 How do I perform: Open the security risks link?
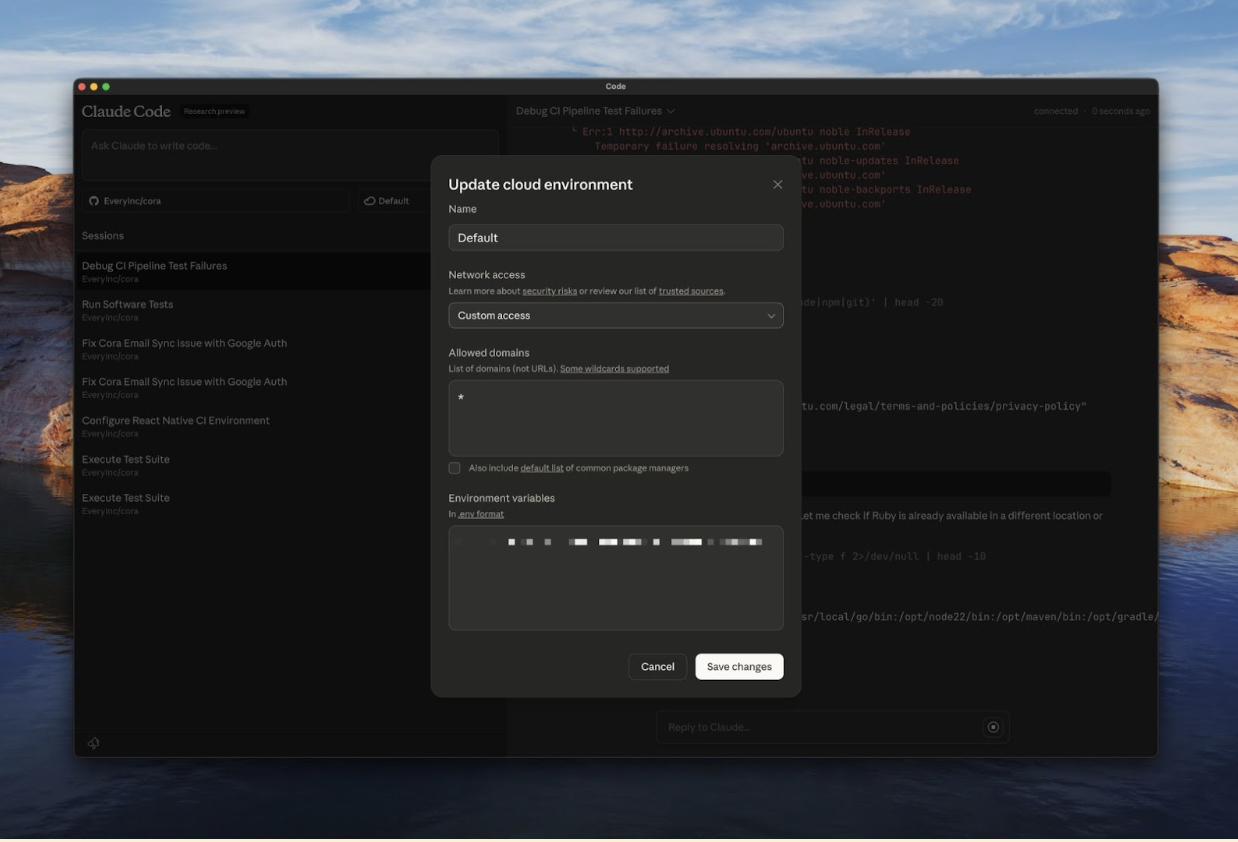(x=549, y=291)
